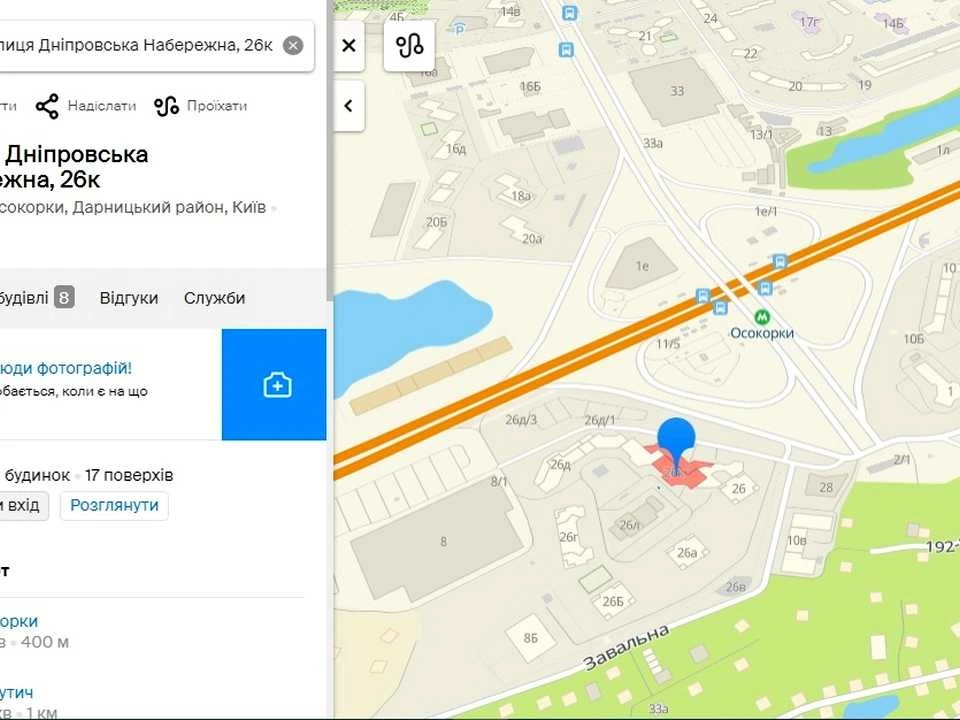Open the metro link ending in орки
The width and height of the screenshot is (960, 720).
[x=19, y=621]
